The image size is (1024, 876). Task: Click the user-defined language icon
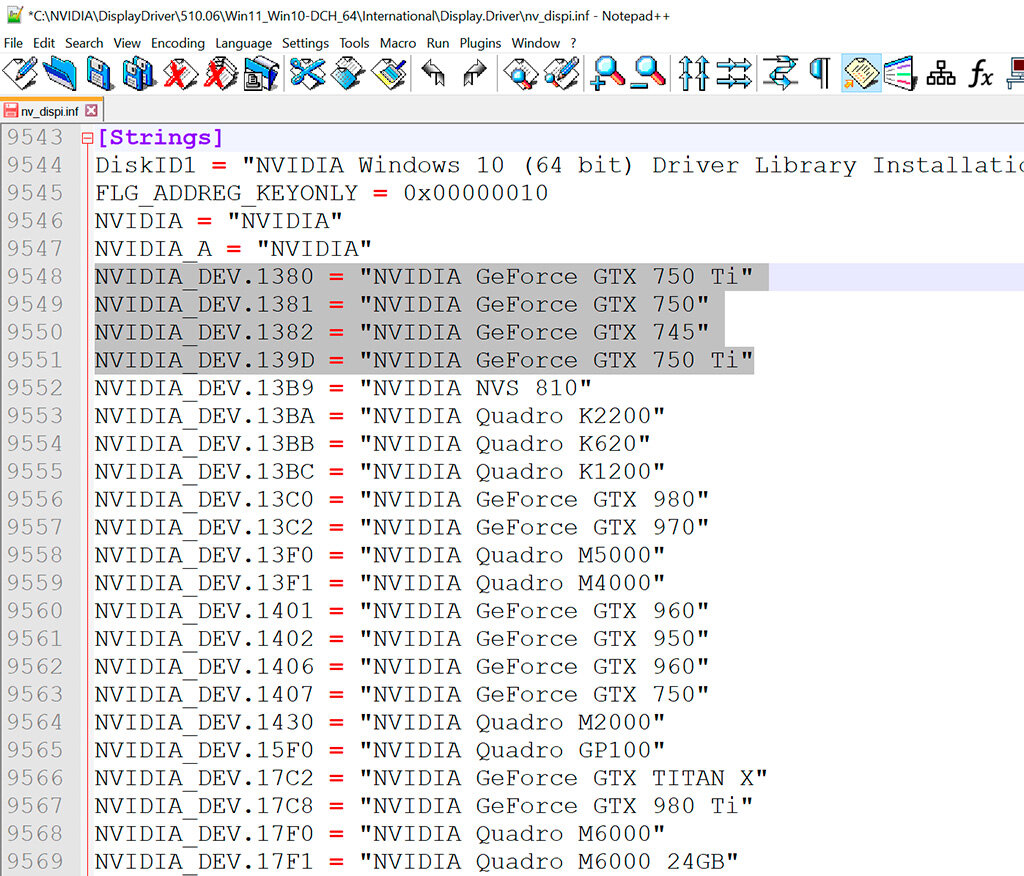pos(901,73)
